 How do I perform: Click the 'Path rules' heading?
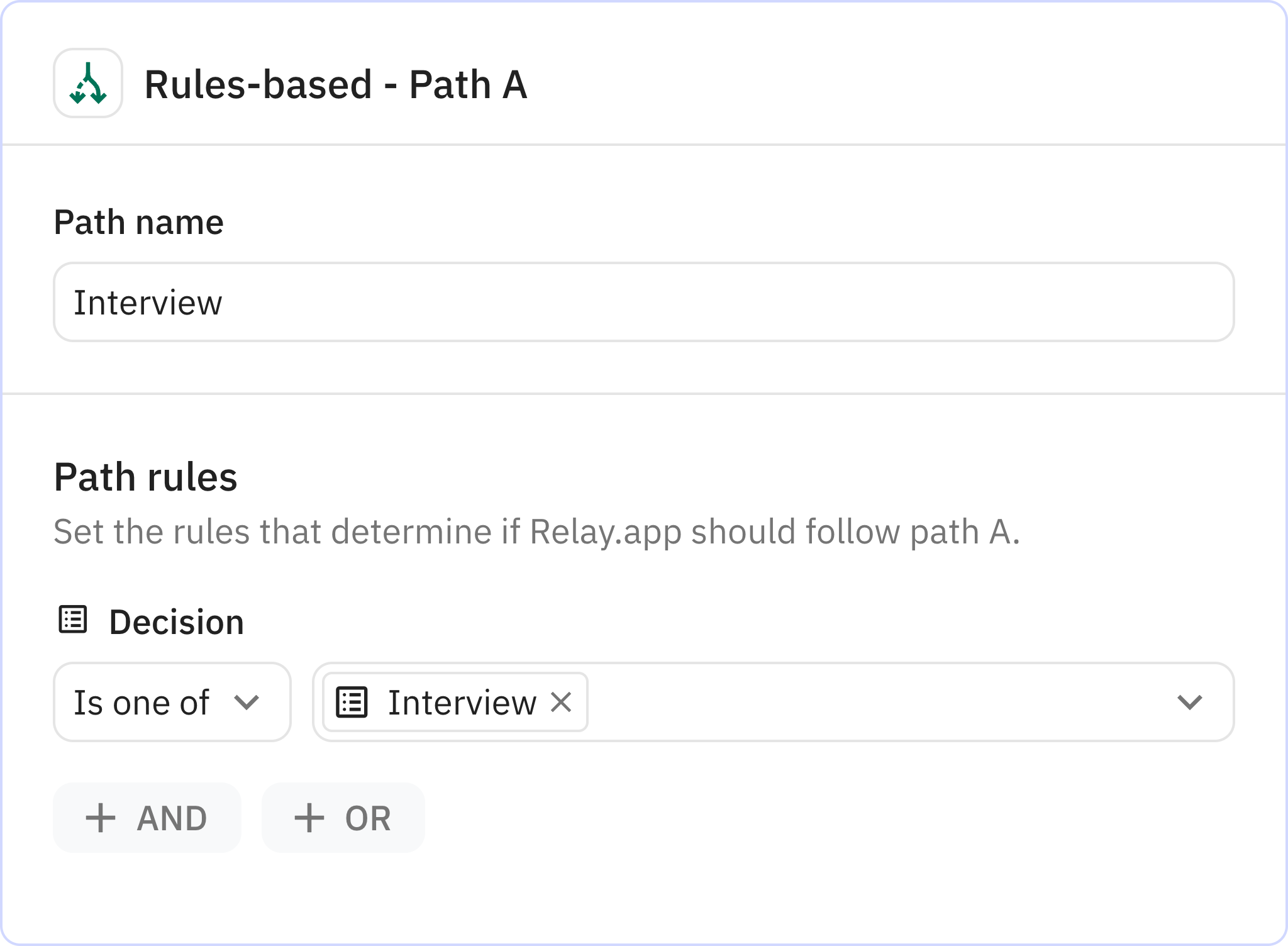[145, 477]
